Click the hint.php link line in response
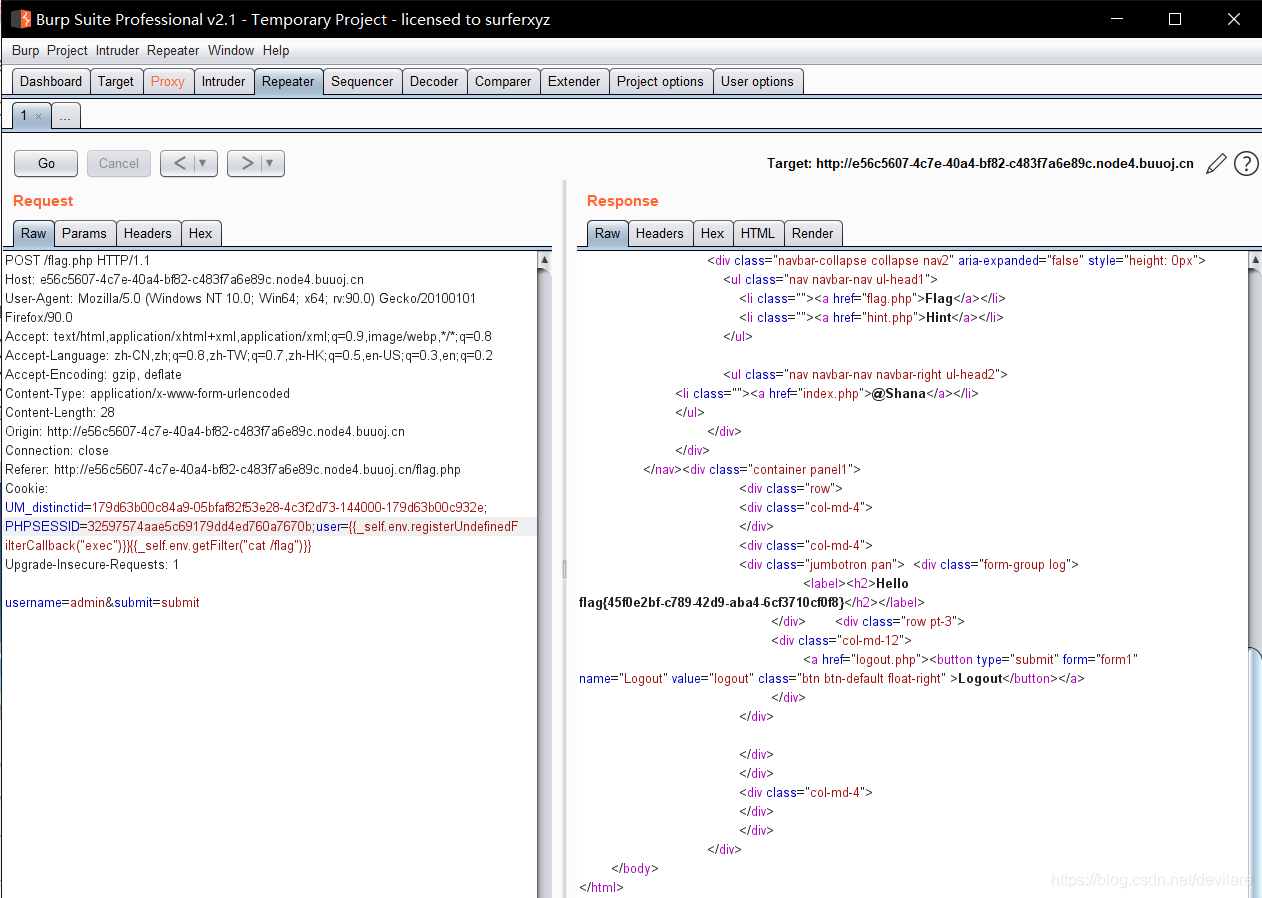1262x898 pixels. click(x=871, y=317)
